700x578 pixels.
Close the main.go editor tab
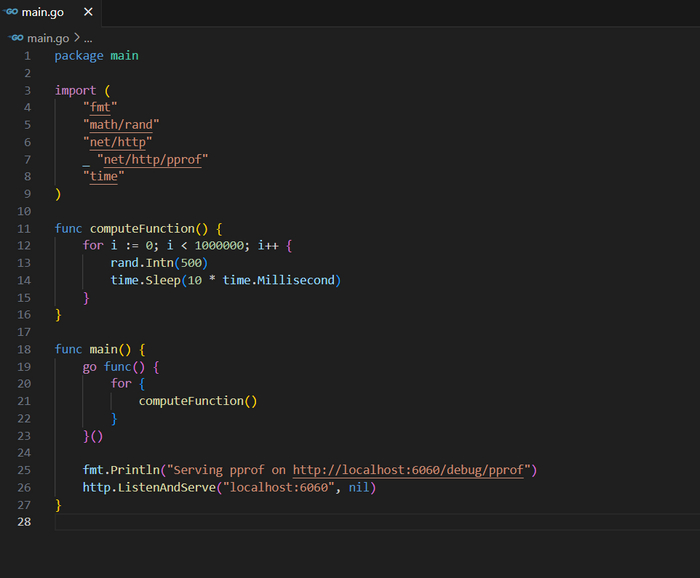[88, 13]
